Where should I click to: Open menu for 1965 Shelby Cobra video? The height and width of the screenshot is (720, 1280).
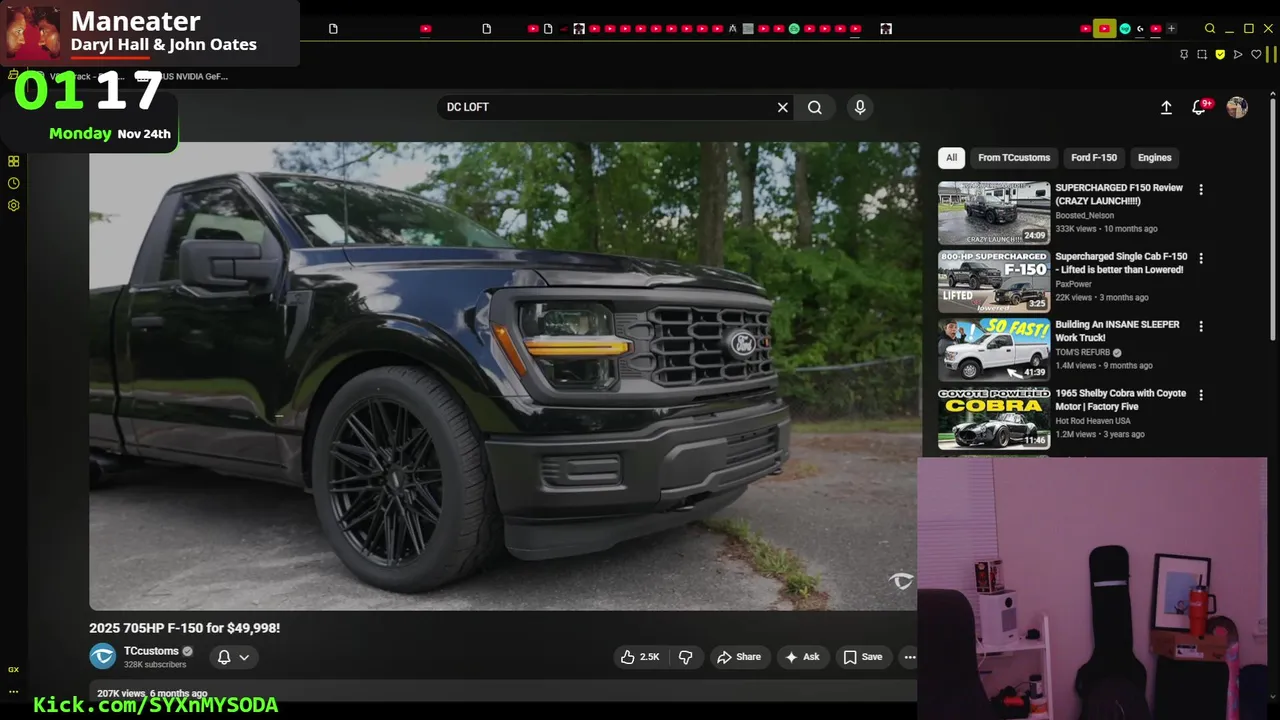[x=1201, y=395]
